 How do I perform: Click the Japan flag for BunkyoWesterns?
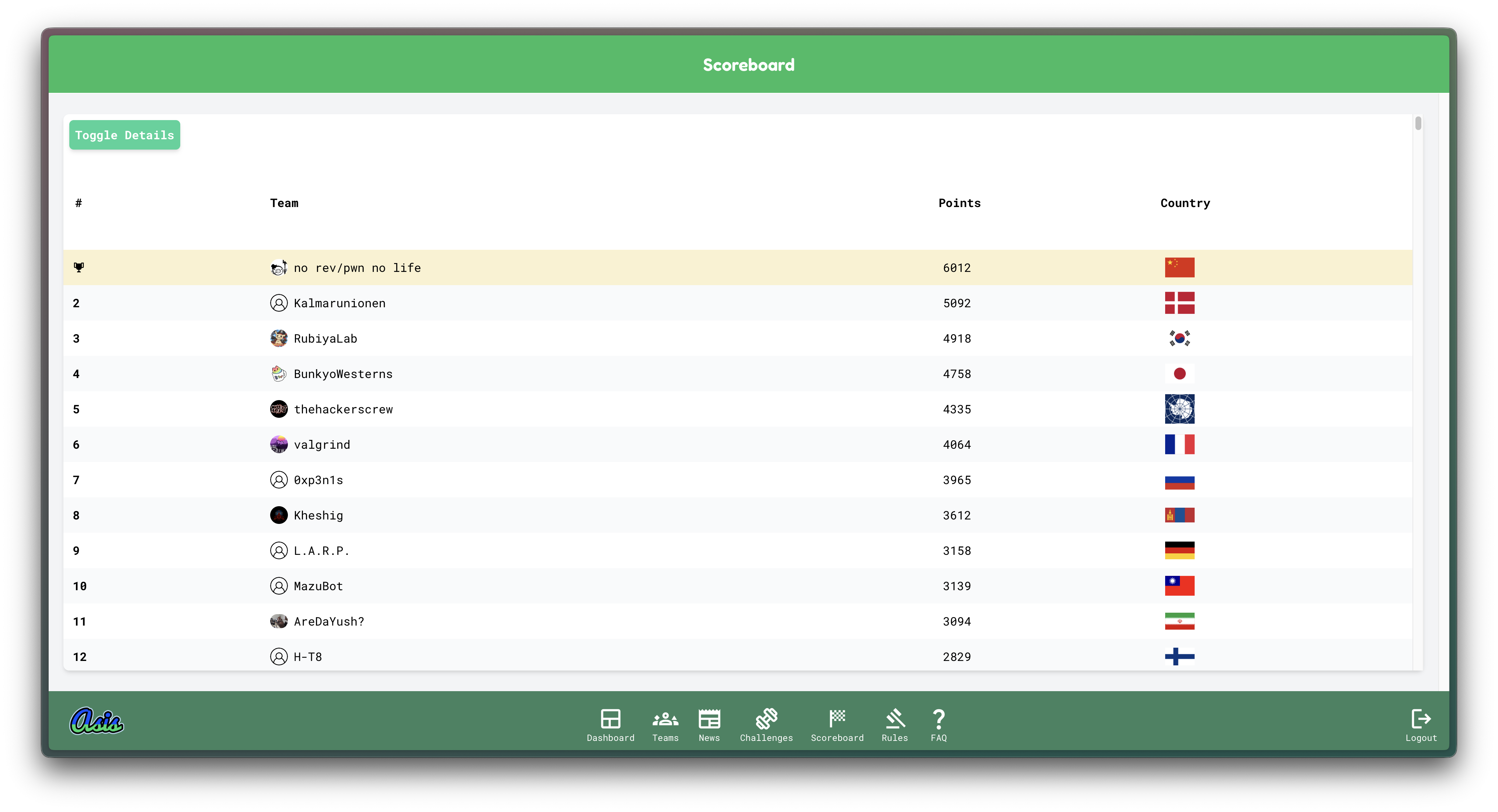click(x=1179, y=374)
